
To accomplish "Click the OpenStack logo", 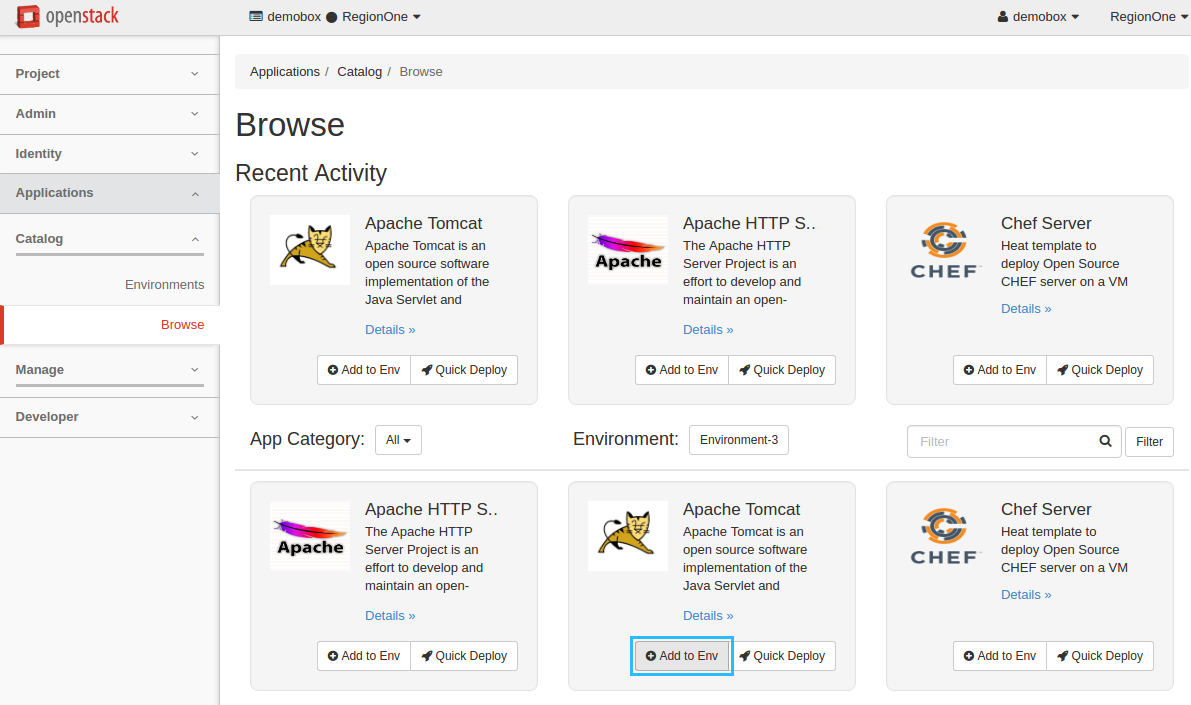I will tap(66, 16).
